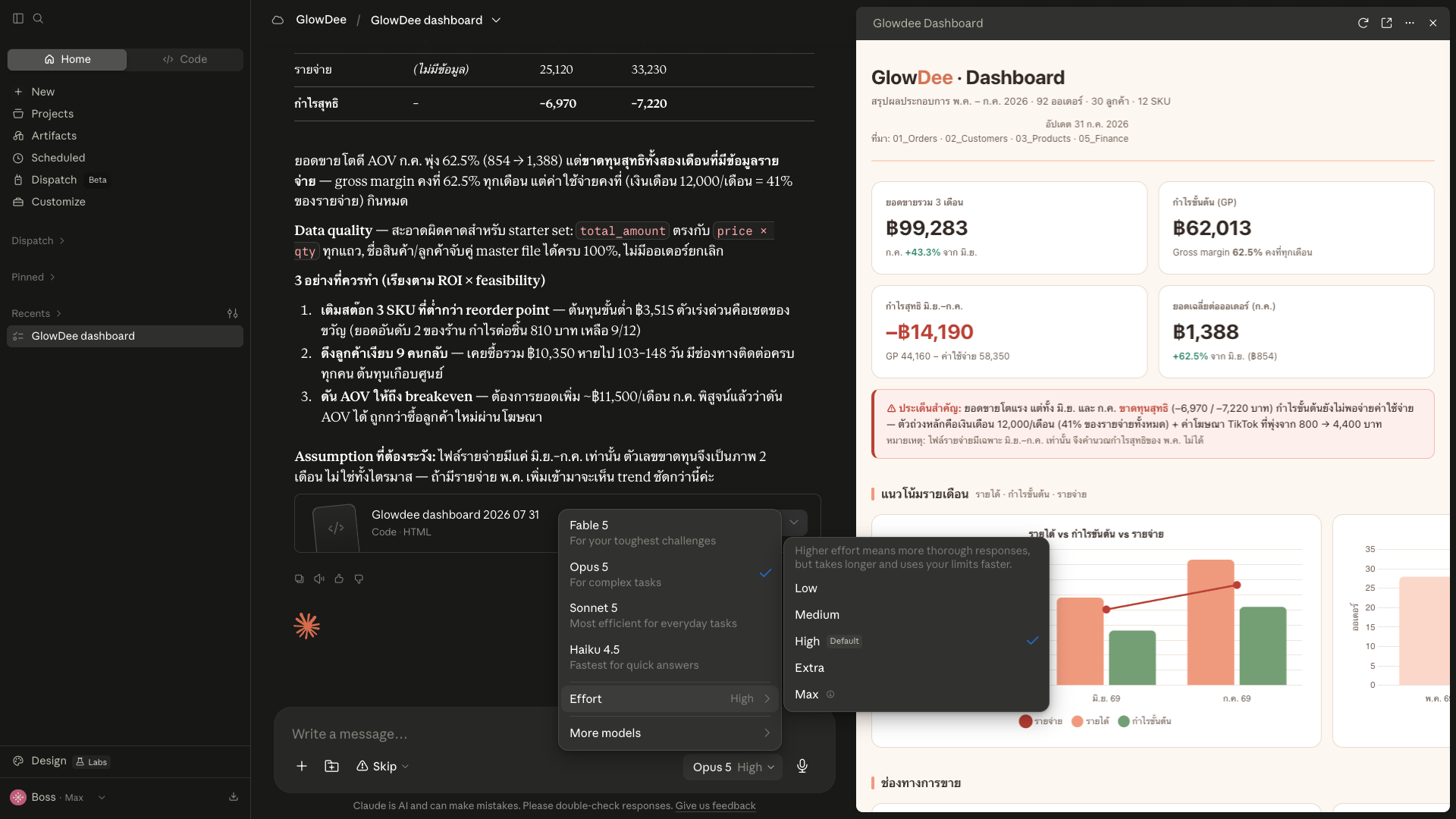Click the Give us feedback link
This screenshot has height=819, width=1456.
pyautogui.click(x=715, y=805)
